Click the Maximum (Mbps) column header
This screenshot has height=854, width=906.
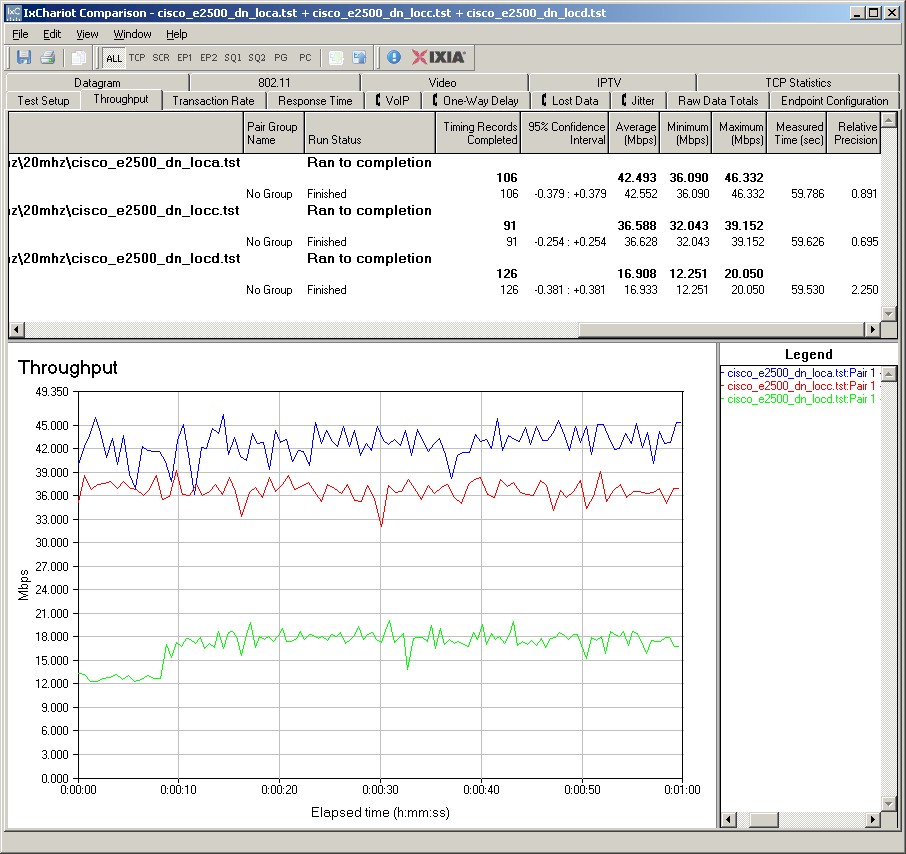tap(739, 133)
